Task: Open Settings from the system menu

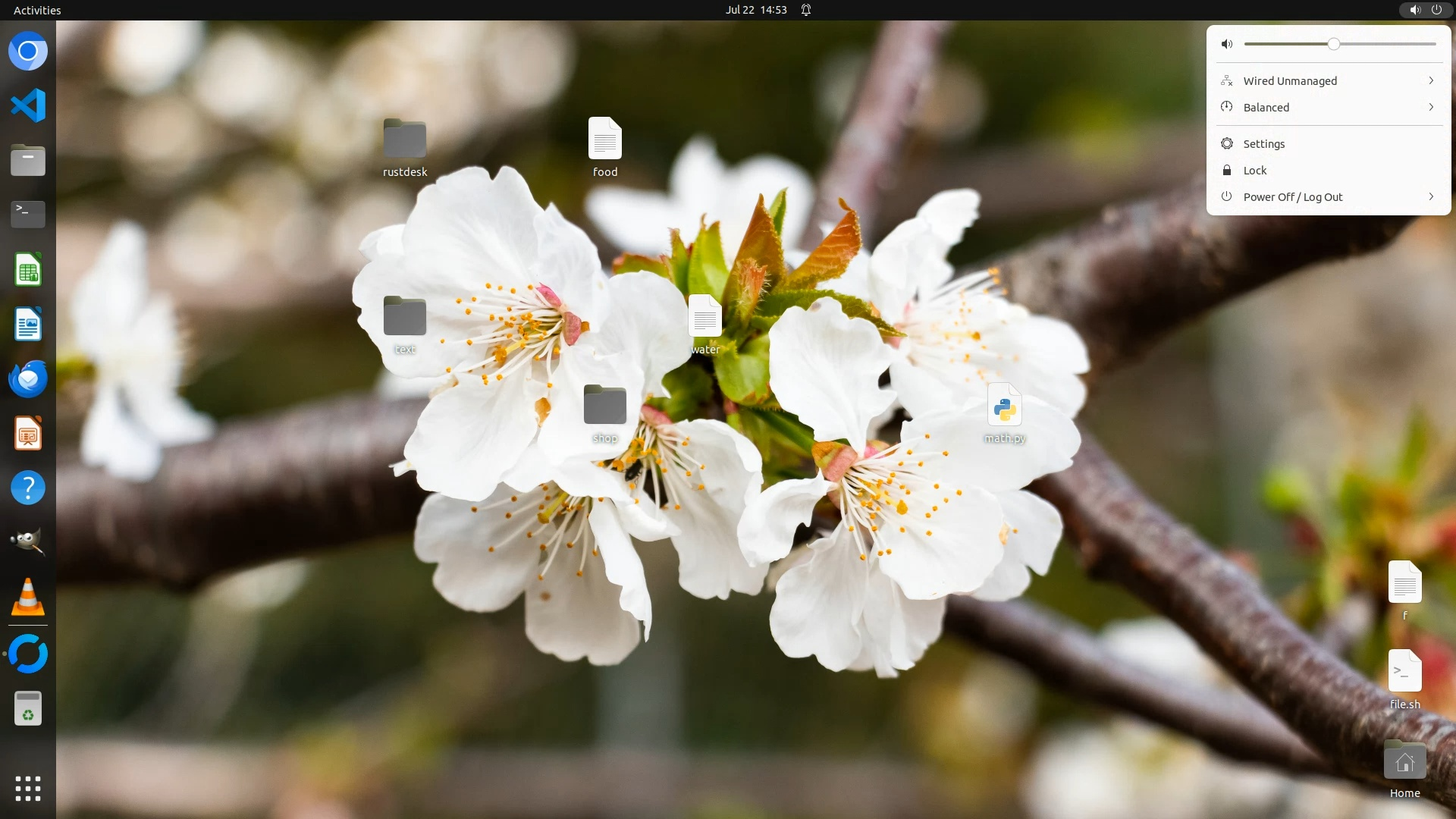Action: click(1263, 144)
